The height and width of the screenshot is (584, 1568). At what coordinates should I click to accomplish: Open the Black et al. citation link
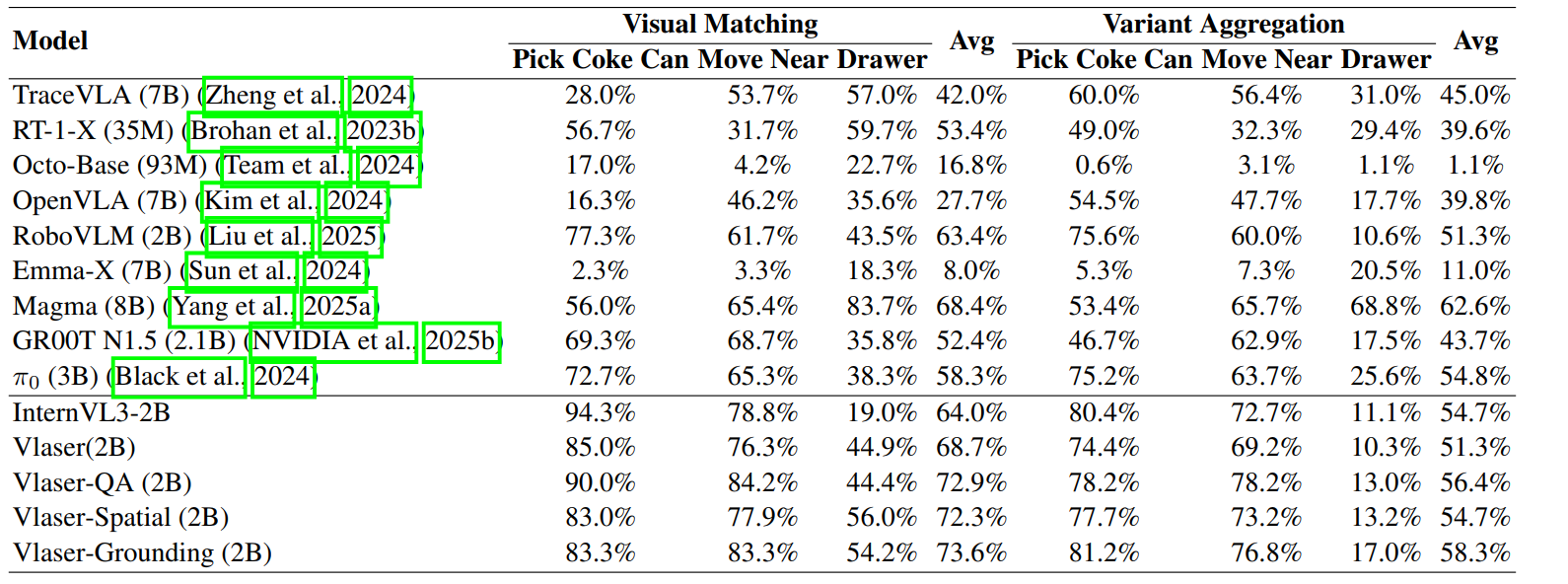click(178, 377)
